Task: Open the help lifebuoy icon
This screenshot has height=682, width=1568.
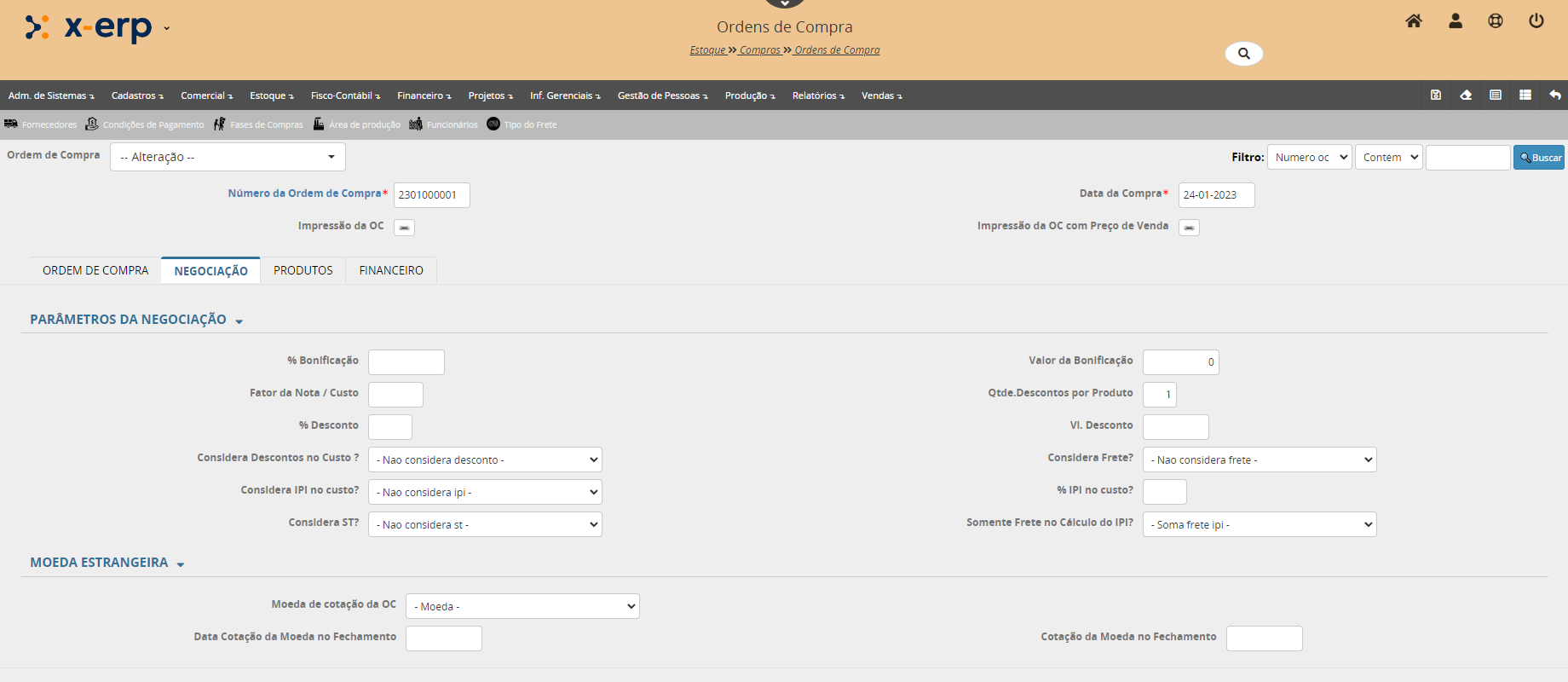Action: coord(1496,21)
